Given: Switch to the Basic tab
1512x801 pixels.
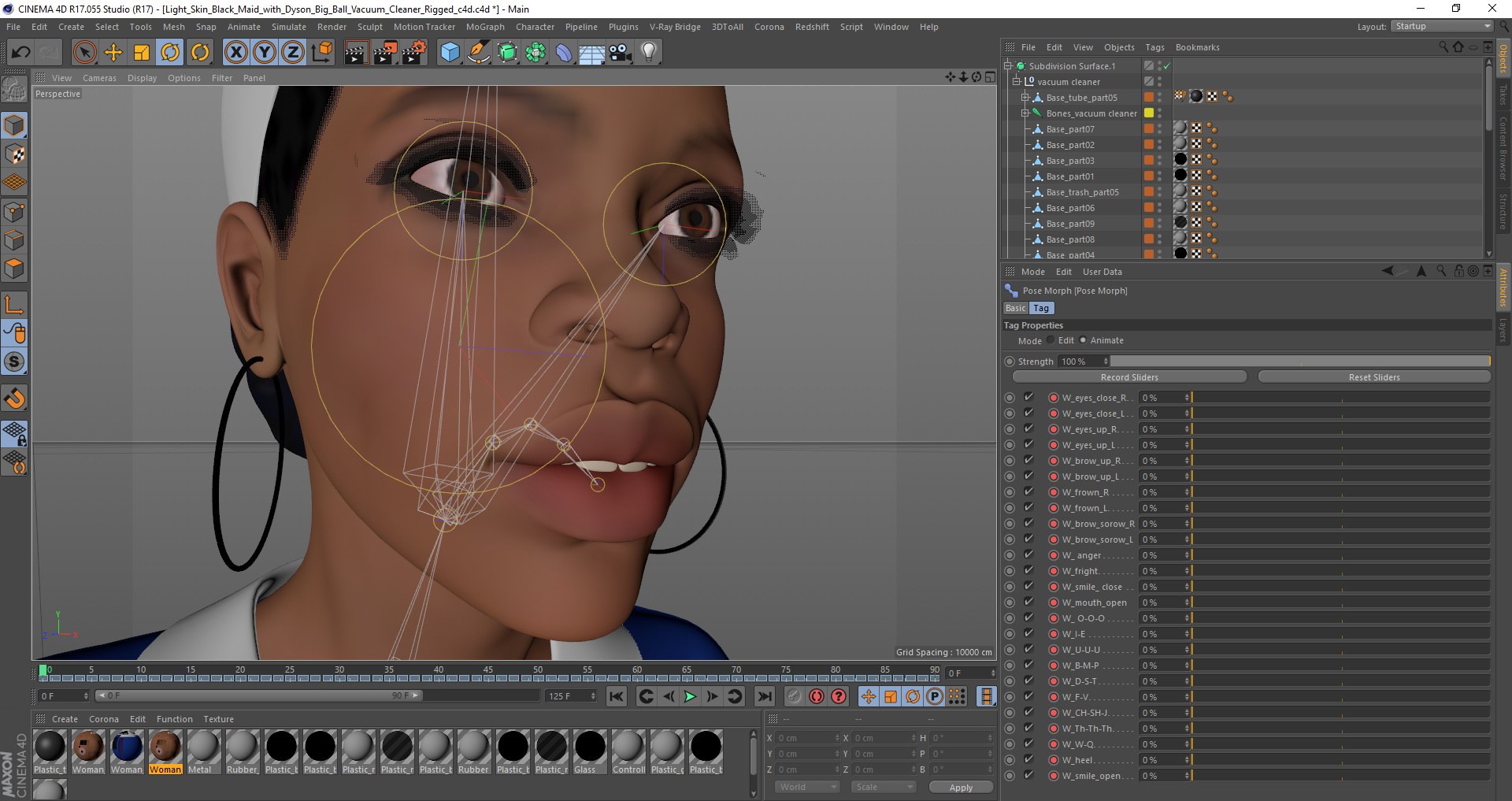Looking at the screenshot, I should pyautogui.click(x=1015, y=308).
